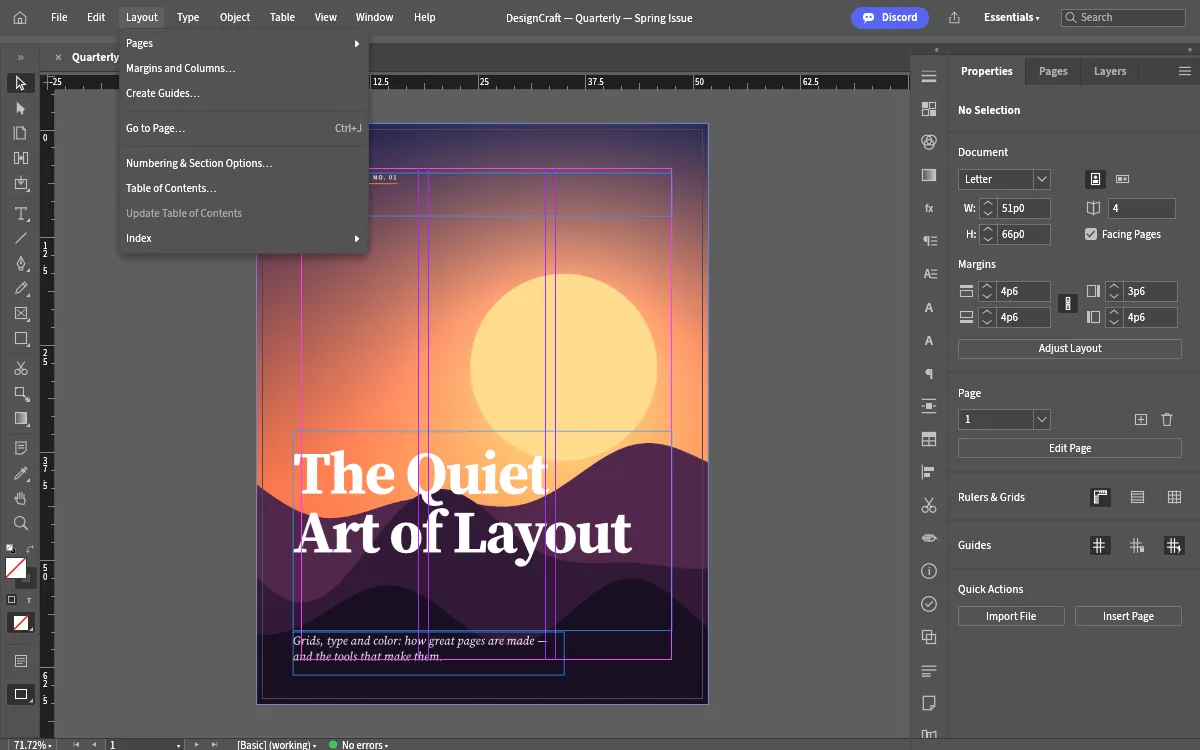The width and height of the screenshot is (1200, 750).
Task: Select the Gap tool
Action: [21, 158]
